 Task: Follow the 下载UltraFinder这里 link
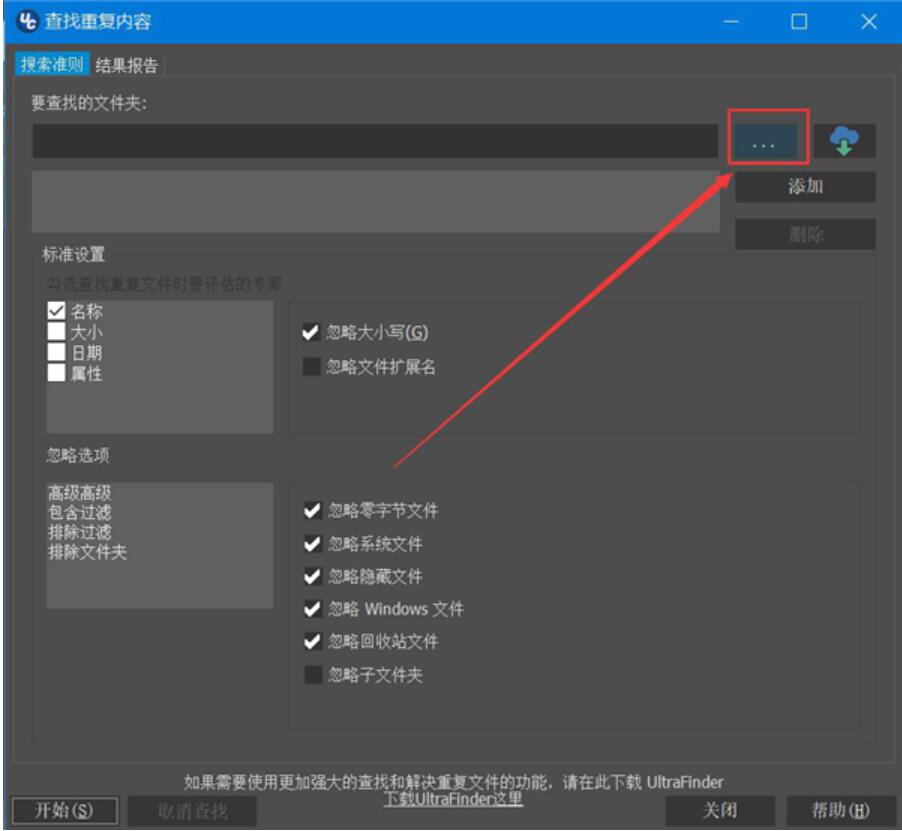453,799
